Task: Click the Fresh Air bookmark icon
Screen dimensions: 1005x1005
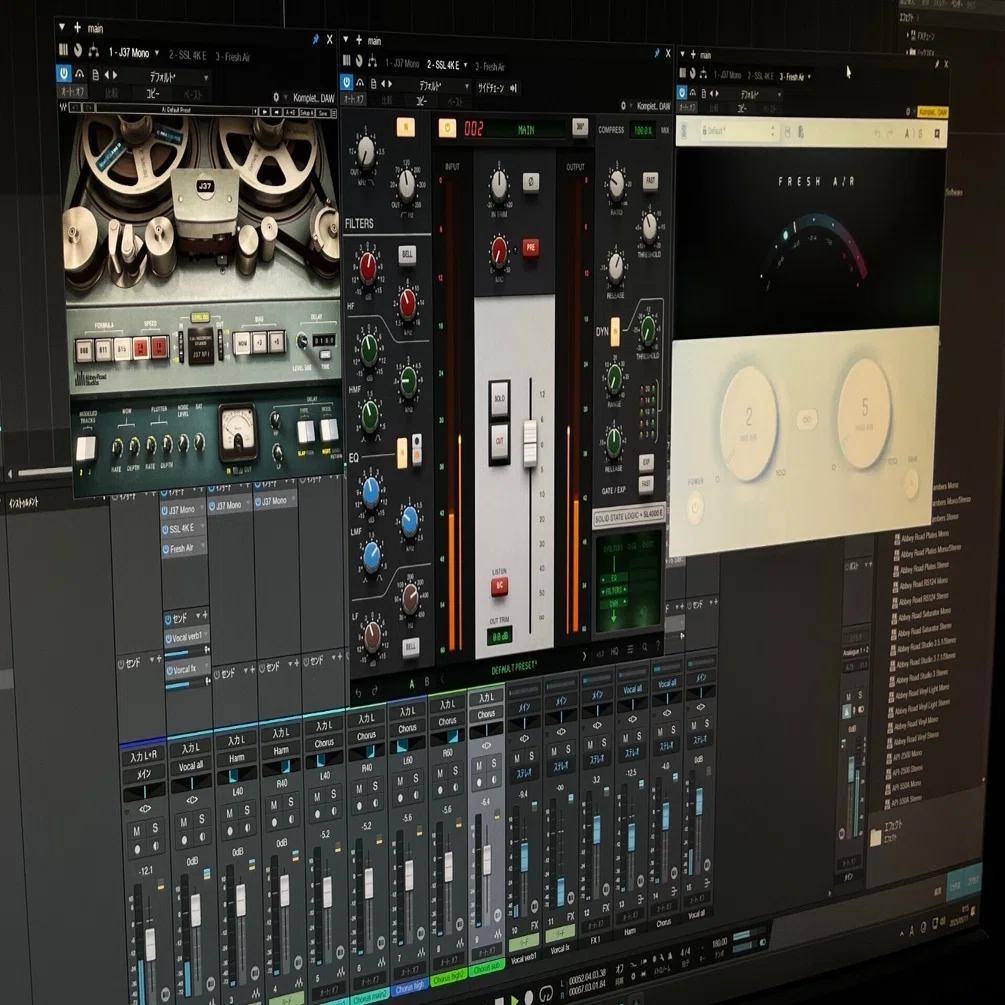Action: pyautogui.click(x=936, y=133)
